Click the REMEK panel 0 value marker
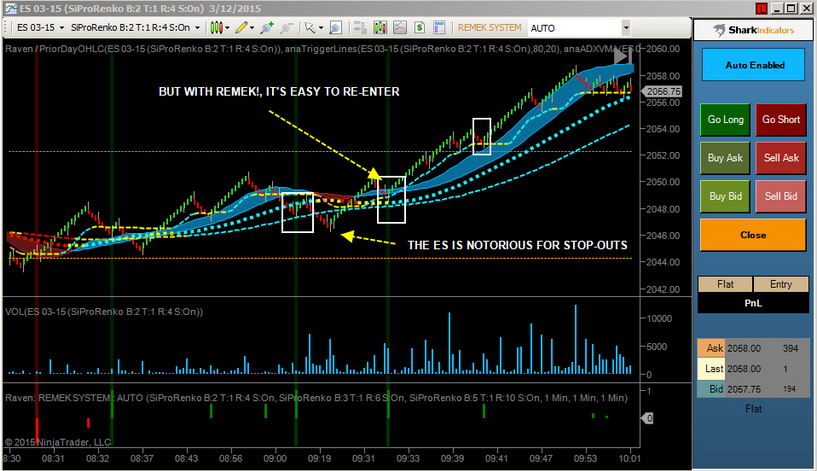This screenshot has height=471, width=817. 648,418
